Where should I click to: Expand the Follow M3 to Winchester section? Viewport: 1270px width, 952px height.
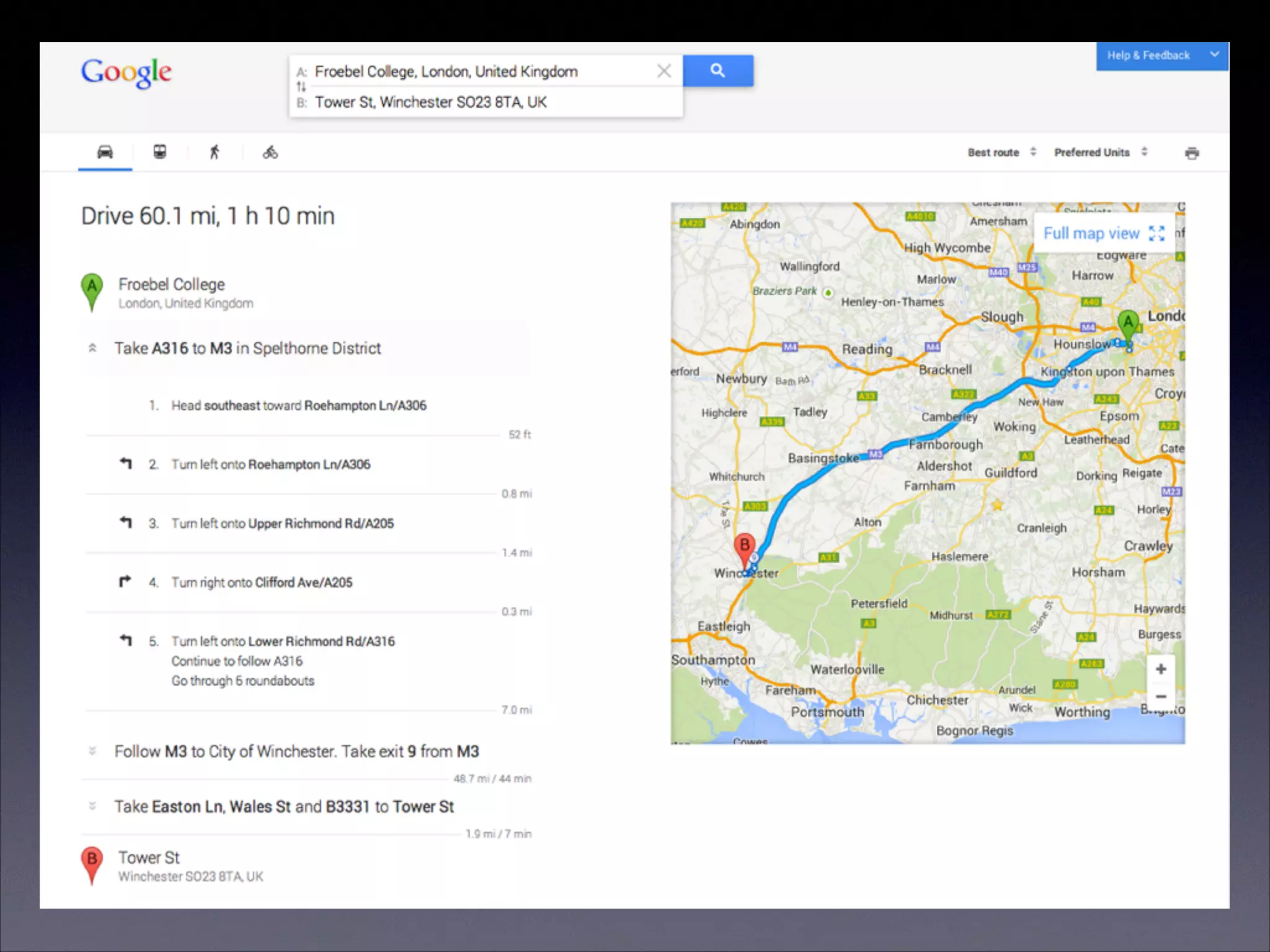point(92,751)
